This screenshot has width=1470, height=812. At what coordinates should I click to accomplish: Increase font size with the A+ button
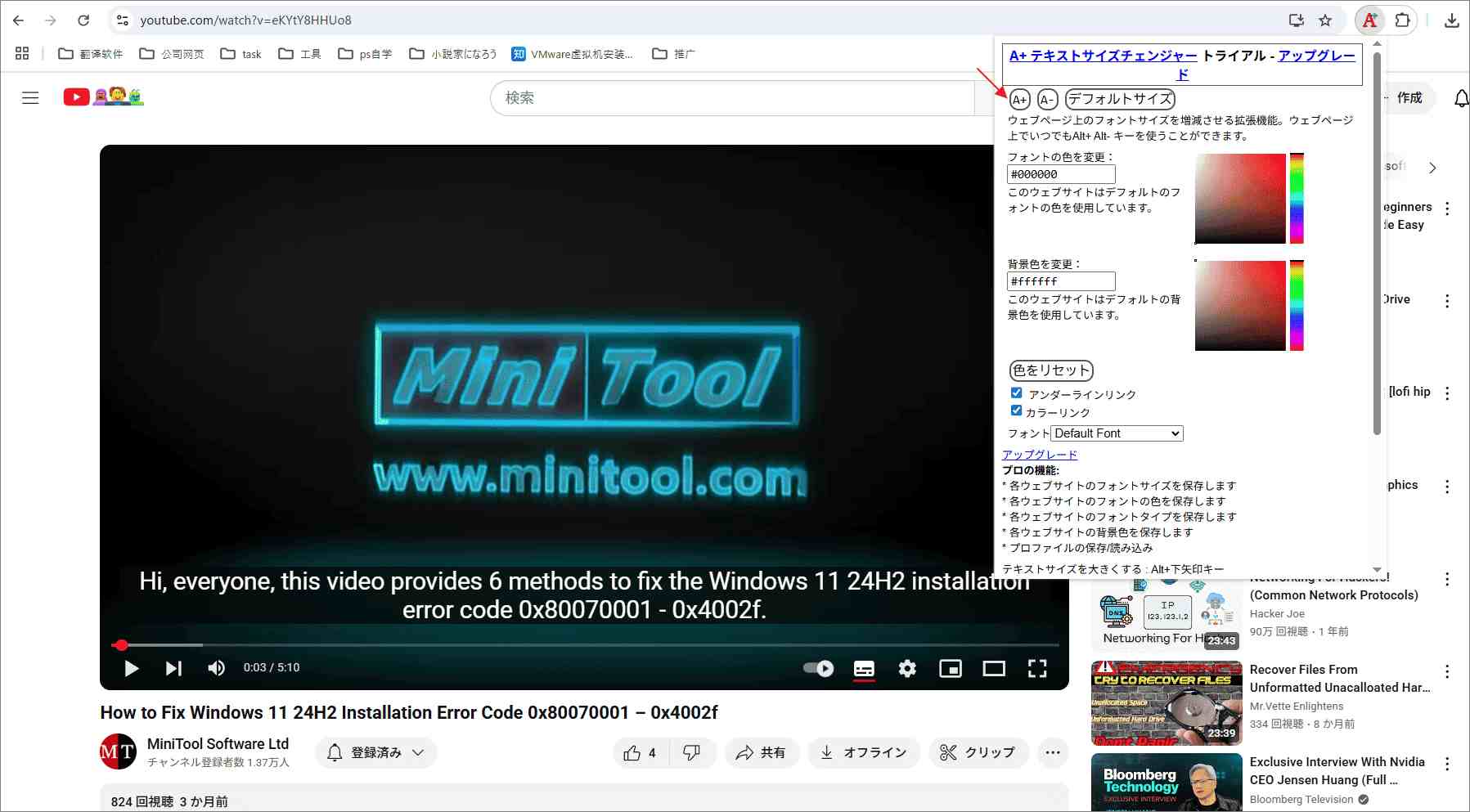[x=1019, y=100]
